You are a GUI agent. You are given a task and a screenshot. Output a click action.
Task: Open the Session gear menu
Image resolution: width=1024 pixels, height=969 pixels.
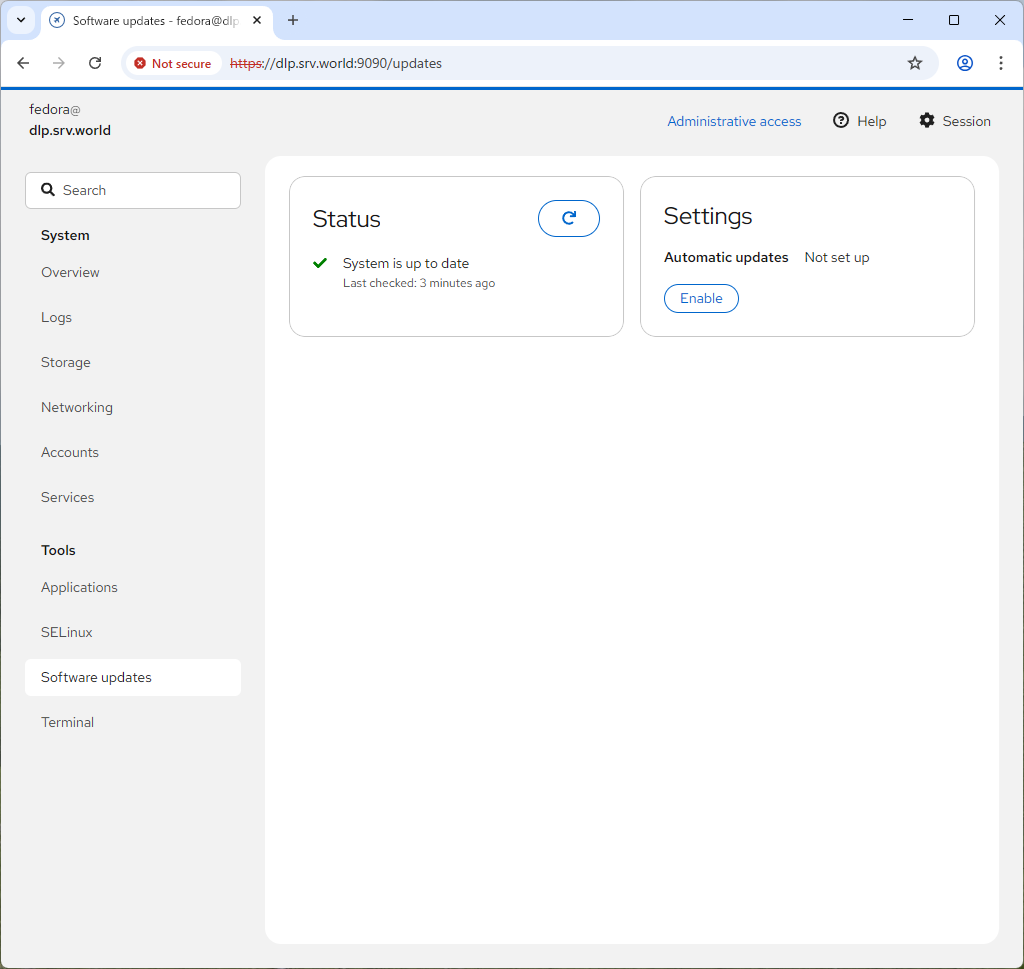point(954,121)
